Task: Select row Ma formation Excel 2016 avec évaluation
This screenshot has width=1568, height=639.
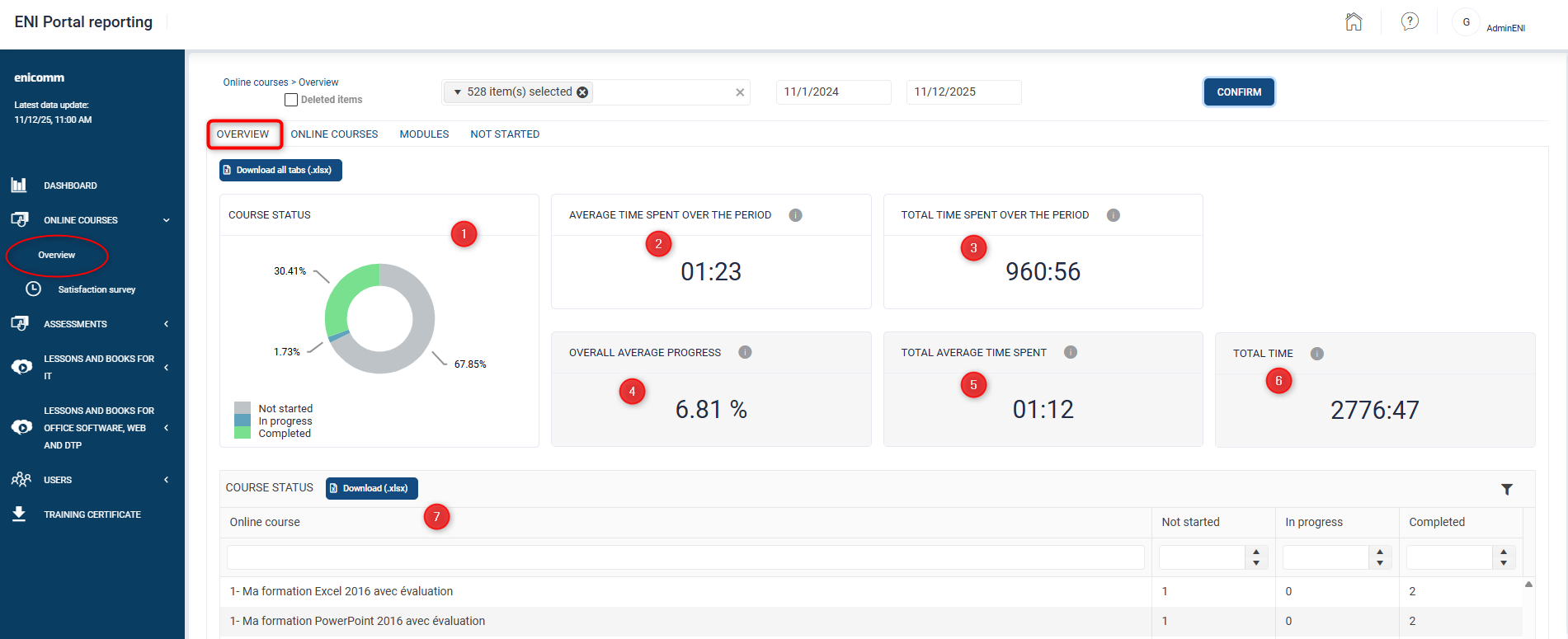Action: pyautogui.click(x=871, y=591)
